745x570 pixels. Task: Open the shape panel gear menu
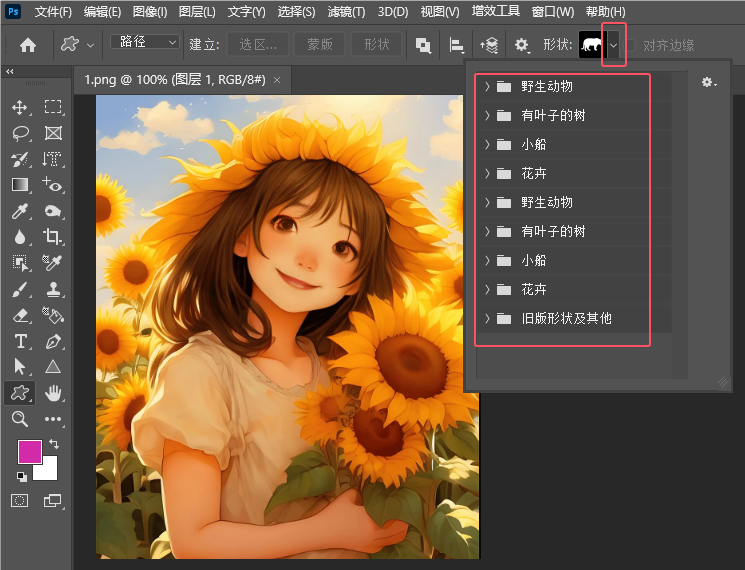pyautogui.click(x=709, y=83)
